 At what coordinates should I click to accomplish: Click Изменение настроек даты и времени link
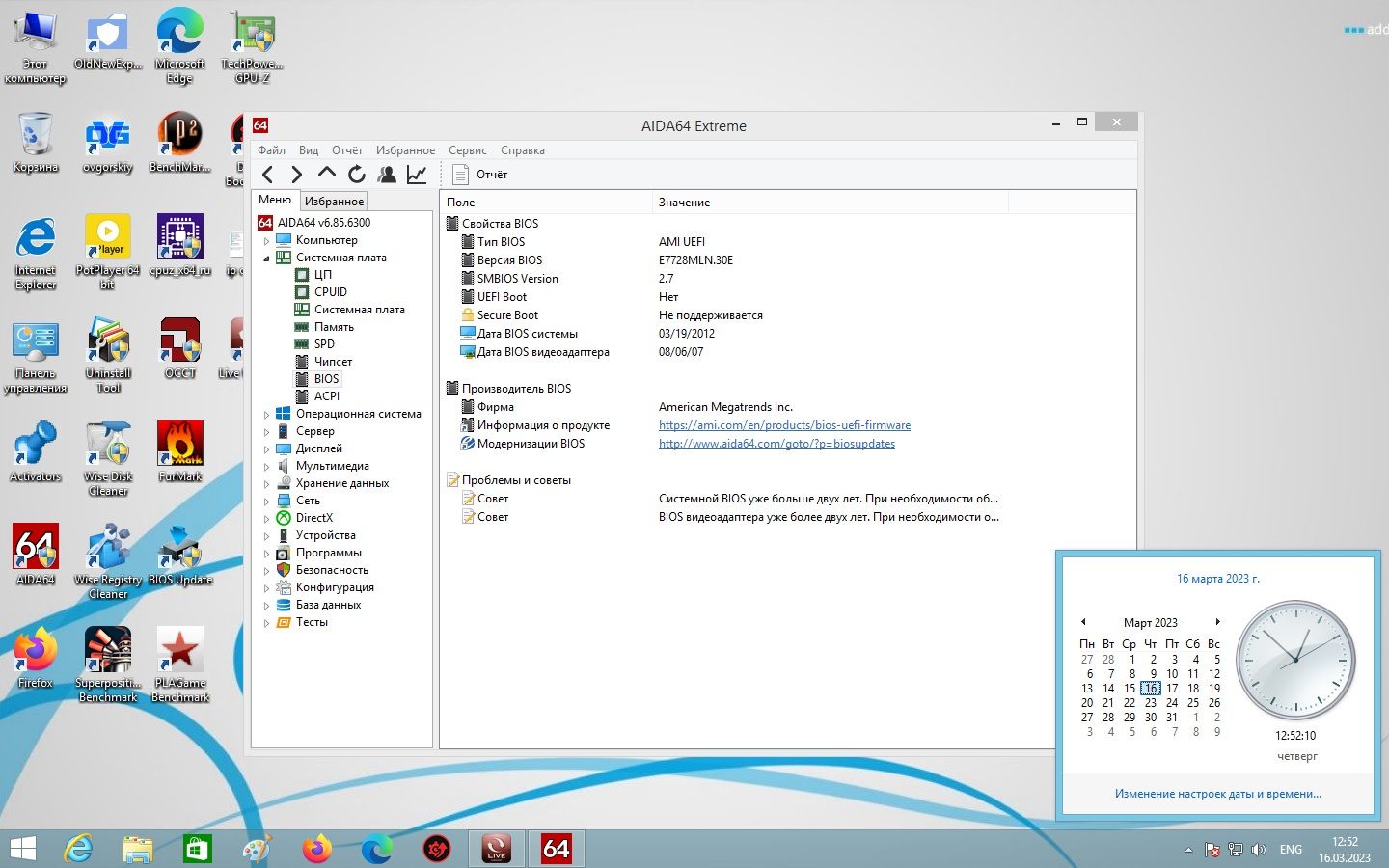coord(1218,794)
